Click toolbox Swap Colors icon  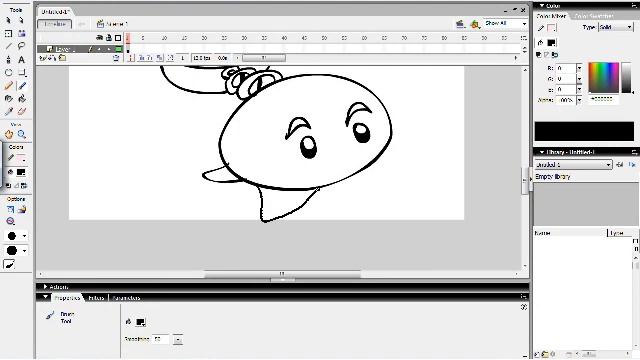(x=24, y=186)
